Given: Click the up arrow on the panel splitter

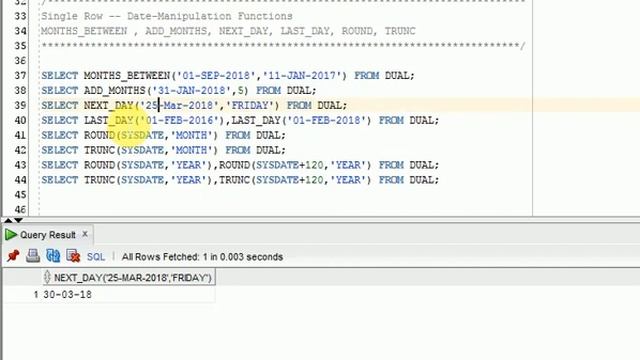Looking at the screenshot, I should point(8,220).
